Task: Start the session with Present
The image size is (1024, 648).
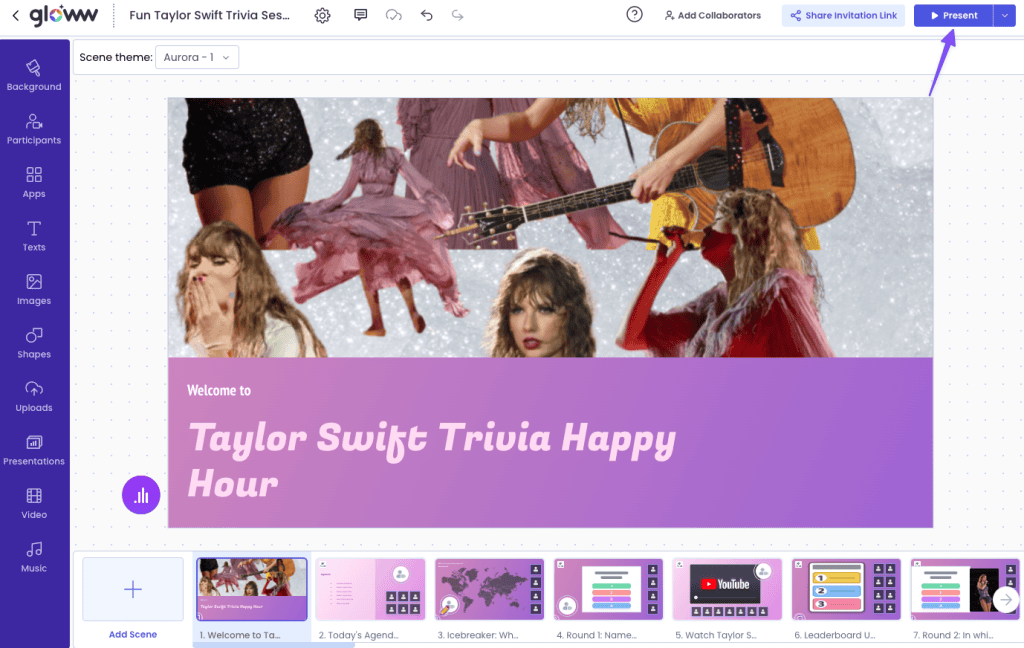Action: coord(953,15)
